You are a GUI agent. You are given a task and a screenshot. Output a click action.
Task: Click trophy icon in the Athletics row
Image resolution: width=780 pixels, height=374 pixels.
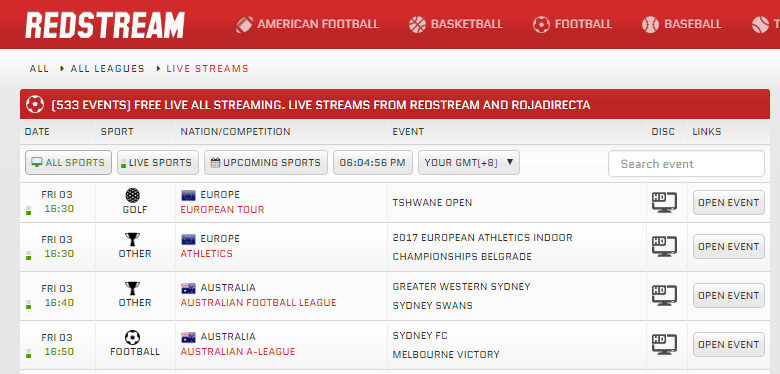[132, 240]
